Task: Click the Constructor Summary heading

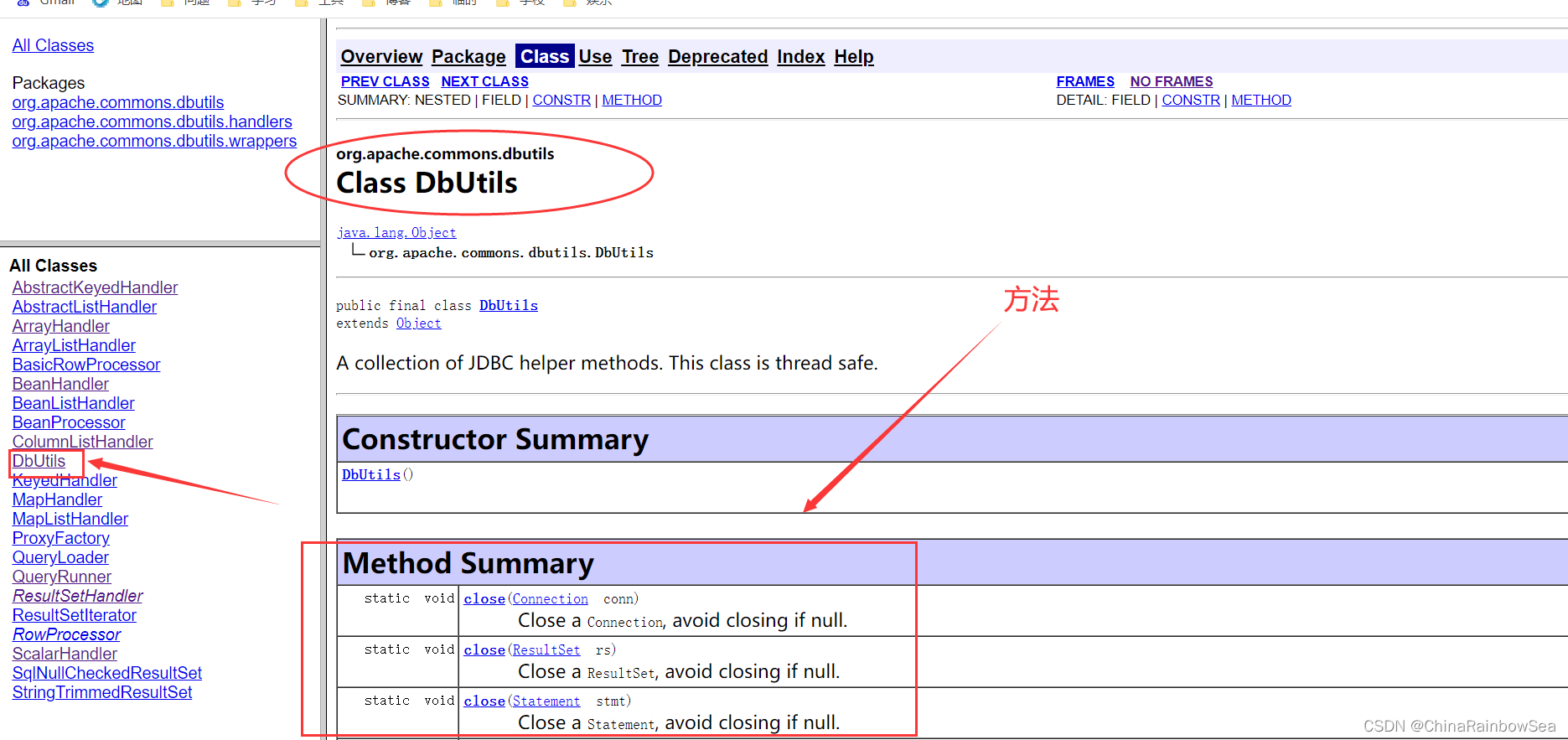Action: pyautogui.click(x=495, y=439)
